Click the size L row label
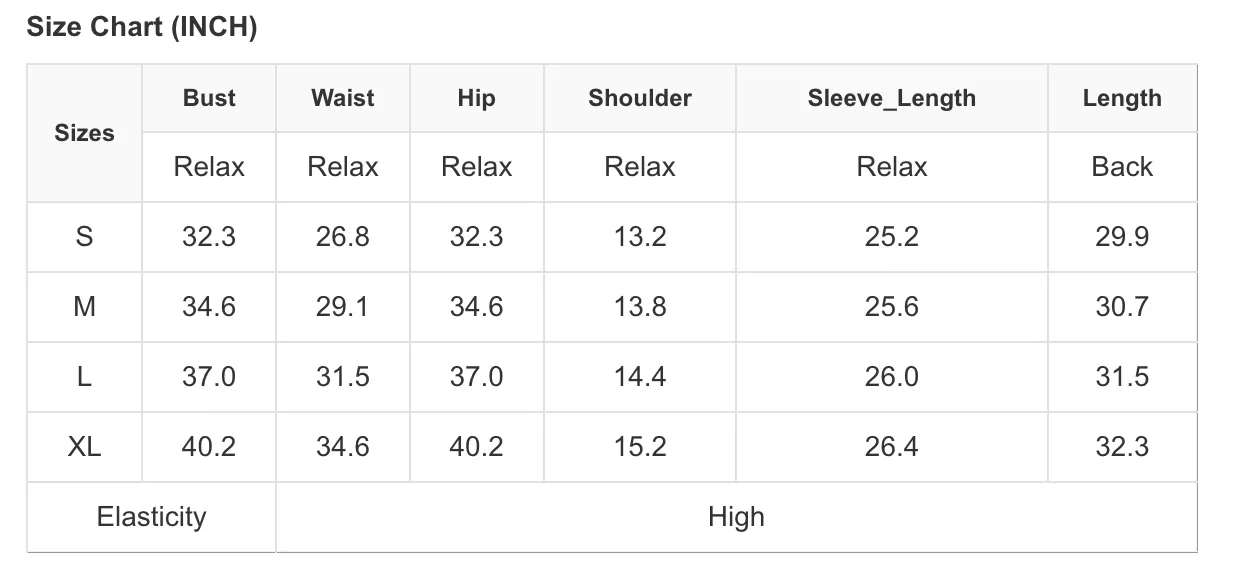 [84, 377]
